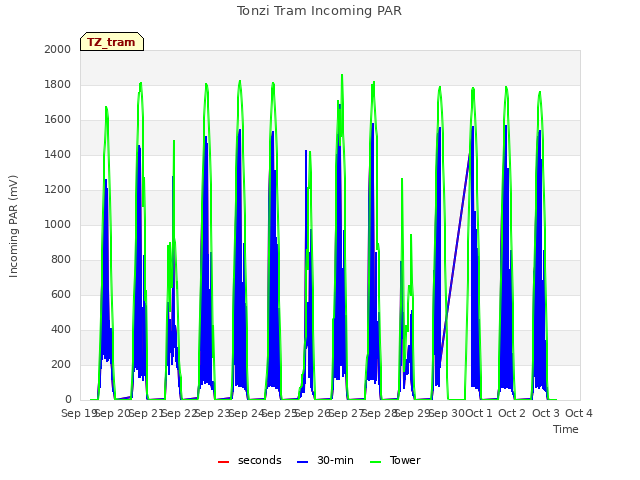Click the Sep 30 x-axis label

pyautogui.click(x=447, y=413)
